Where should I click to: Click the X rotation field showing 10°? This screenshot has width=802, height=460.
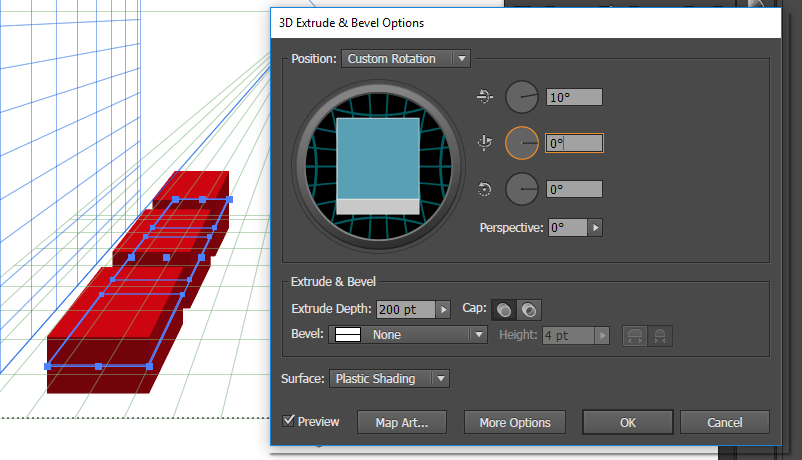(574, 97)
